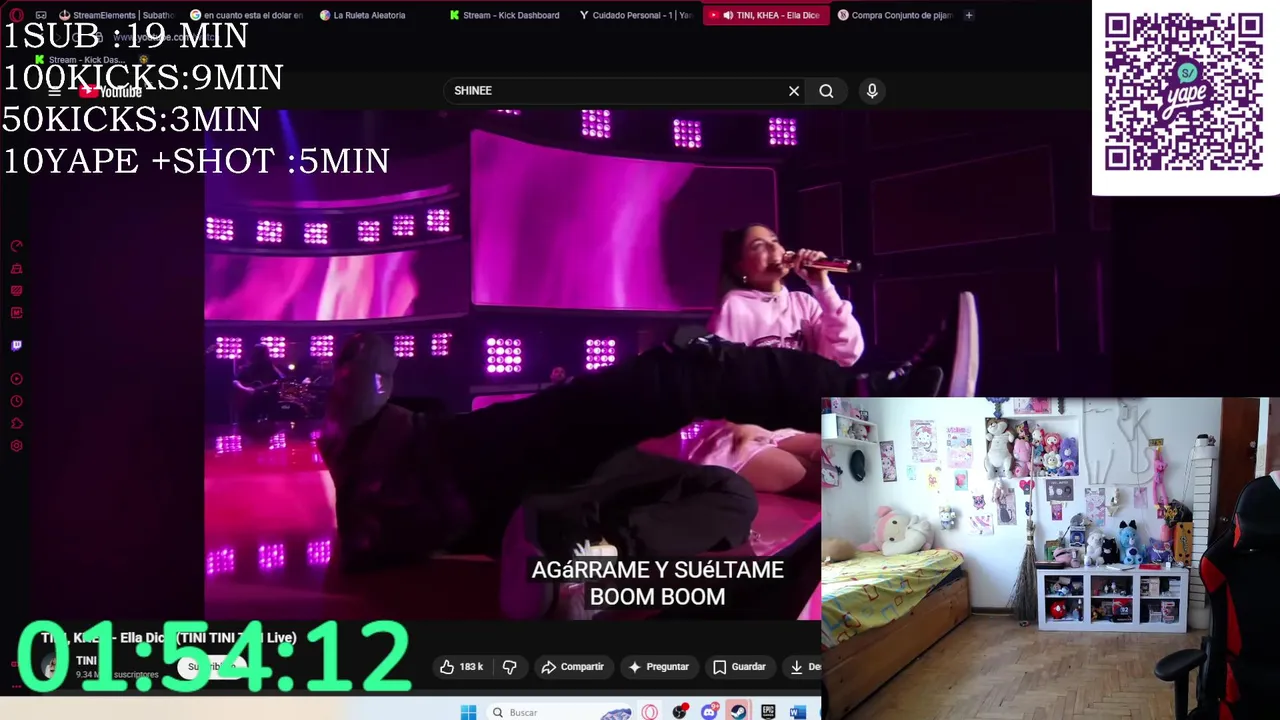Select the TINI, KHEA - Ella Dice tab
This screenshot has width=1280, height=720.
[766, 15]
